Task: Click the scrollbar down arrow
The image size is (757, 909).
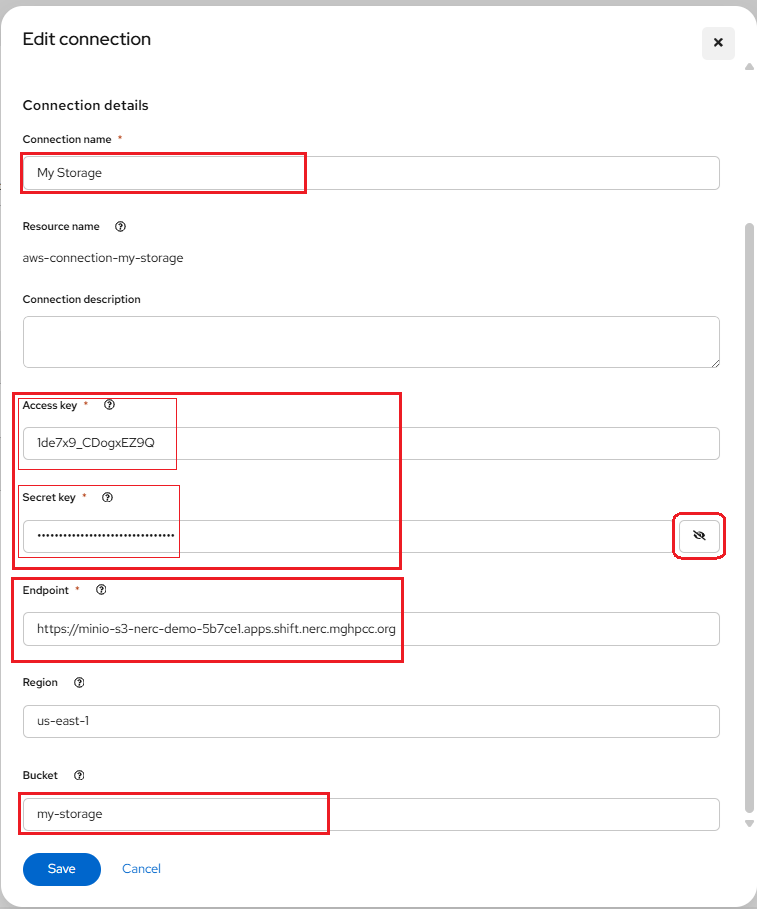Action: pyautogui.click(x=749, y=823)
